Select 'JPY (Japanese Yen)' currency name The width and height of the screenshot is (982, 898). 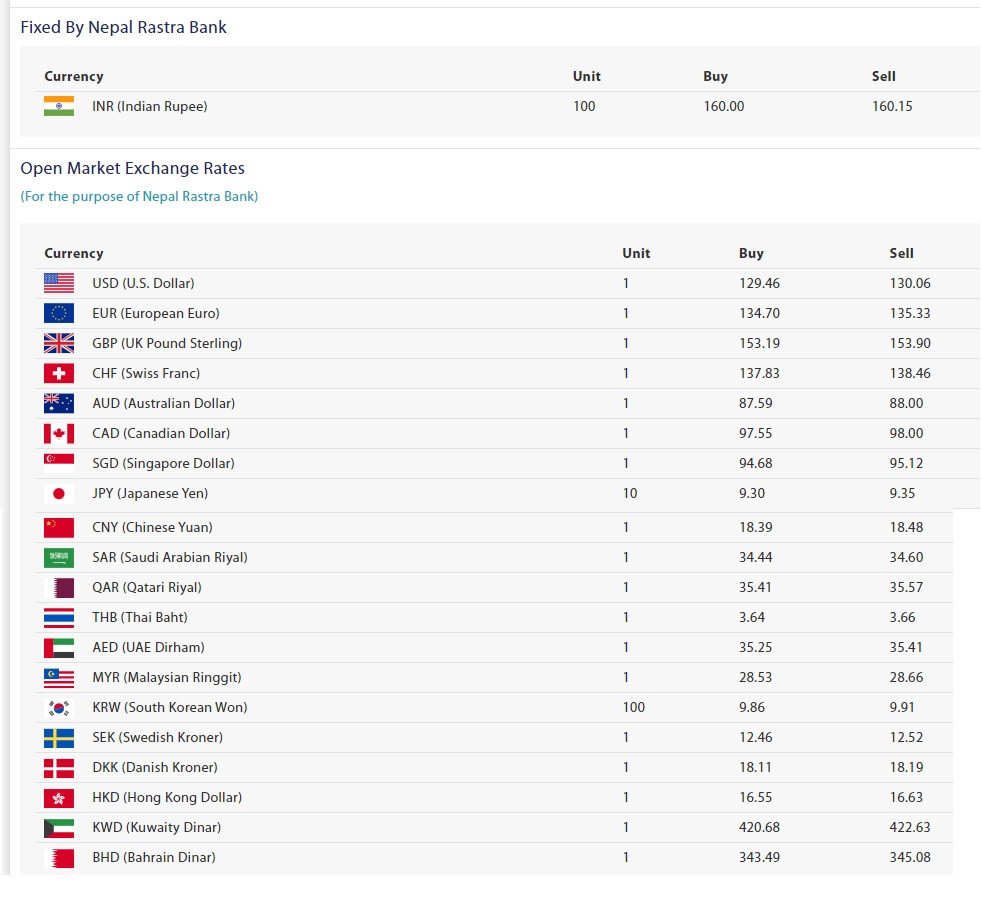click(150, 494)
